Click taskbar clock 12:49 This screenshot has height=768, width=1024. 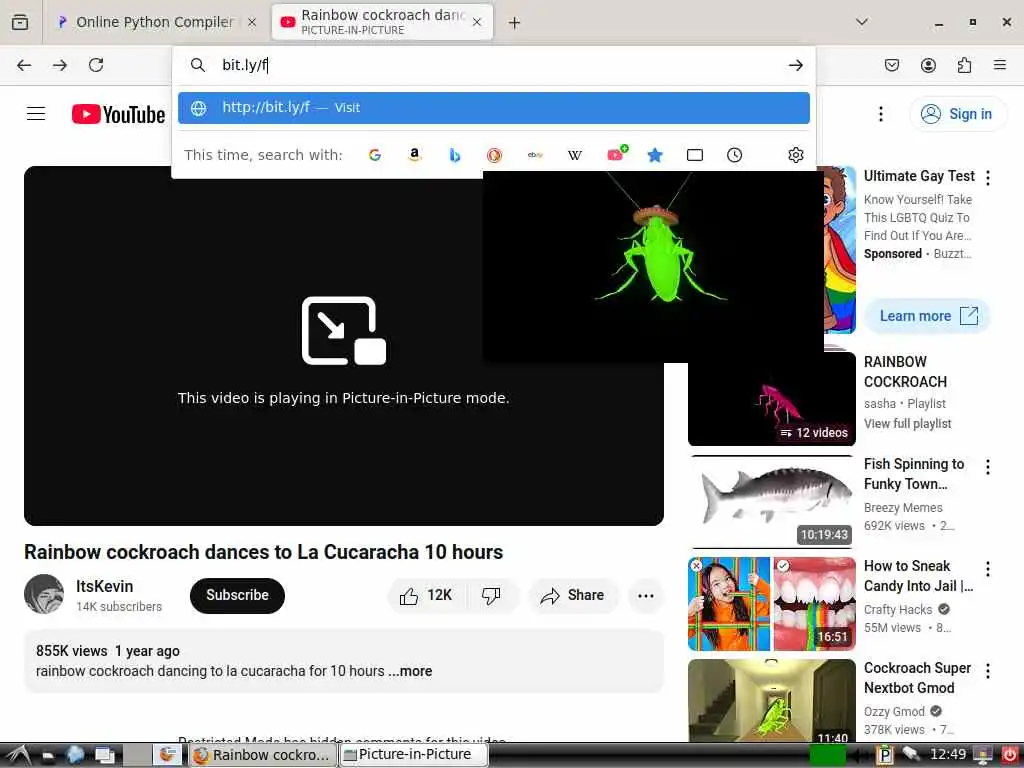tap(948, 755)
